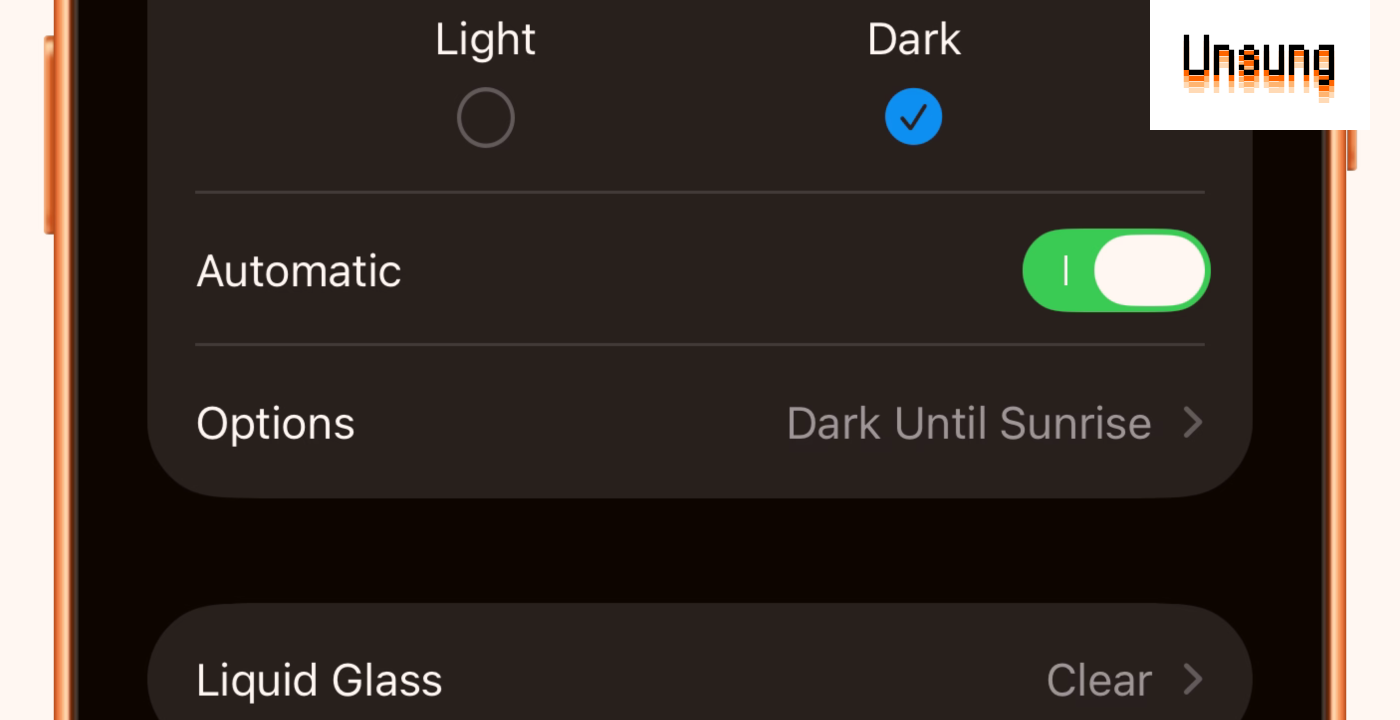Viewport: 1400px width, 720px height.
Task: Tap the Clear value next to Liquid Glass
Action: click(x=1098, y=680)
